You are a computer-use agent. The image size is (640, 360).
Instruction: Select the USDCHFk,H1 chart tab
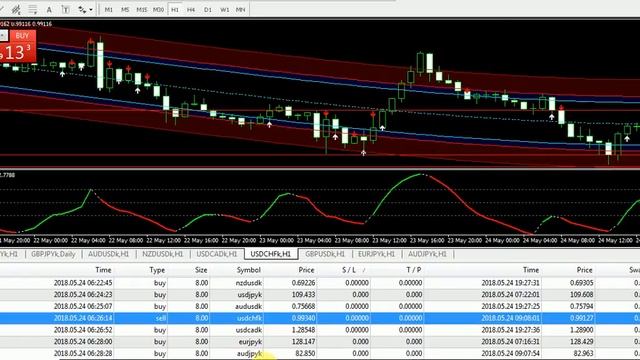(271, 254)
